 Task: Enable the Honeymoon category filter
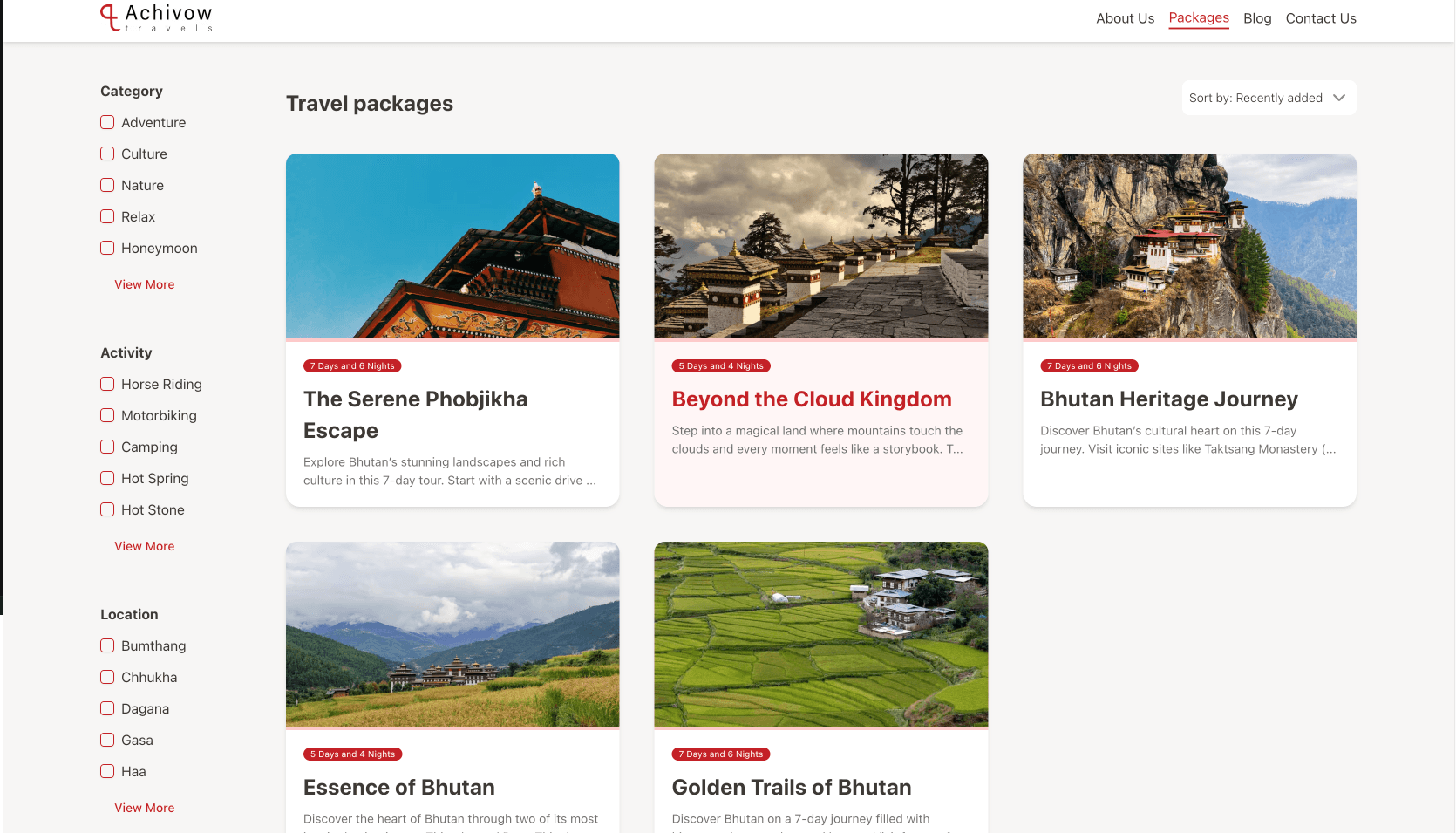click(x=107, y=249)
